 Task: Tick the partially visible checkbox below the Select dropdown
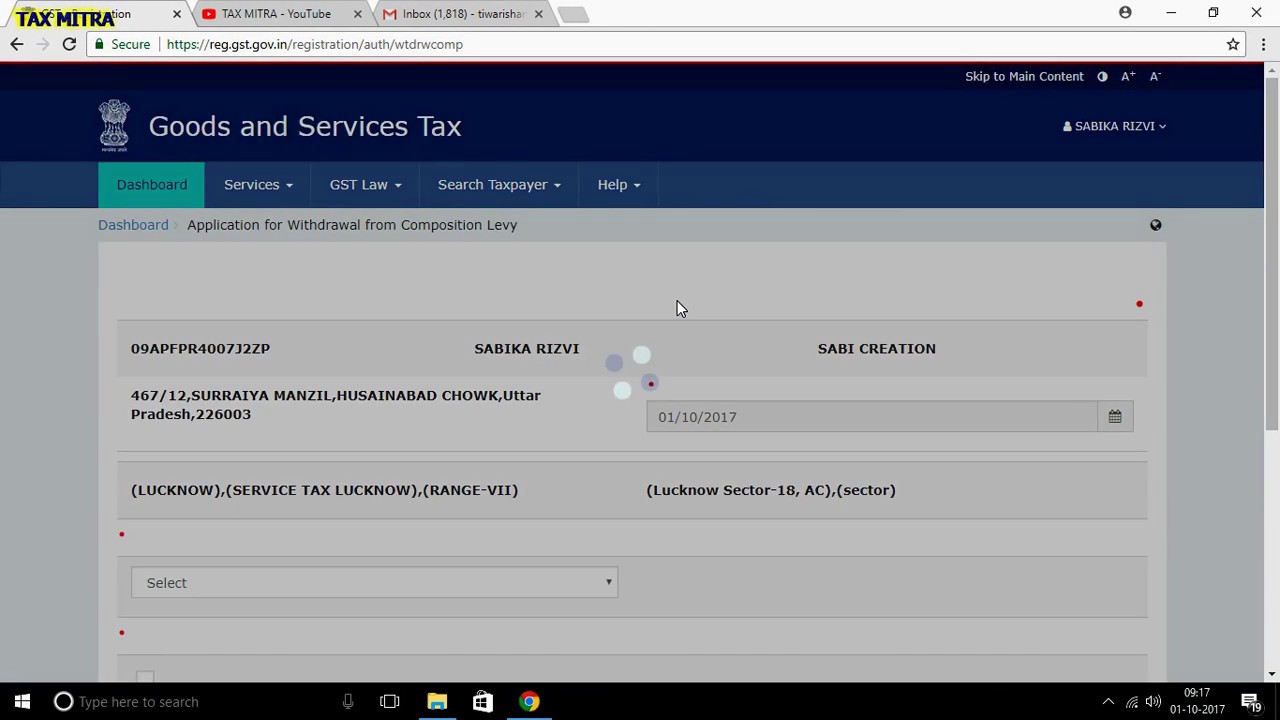pyautogui.click(x=145, y=678)
